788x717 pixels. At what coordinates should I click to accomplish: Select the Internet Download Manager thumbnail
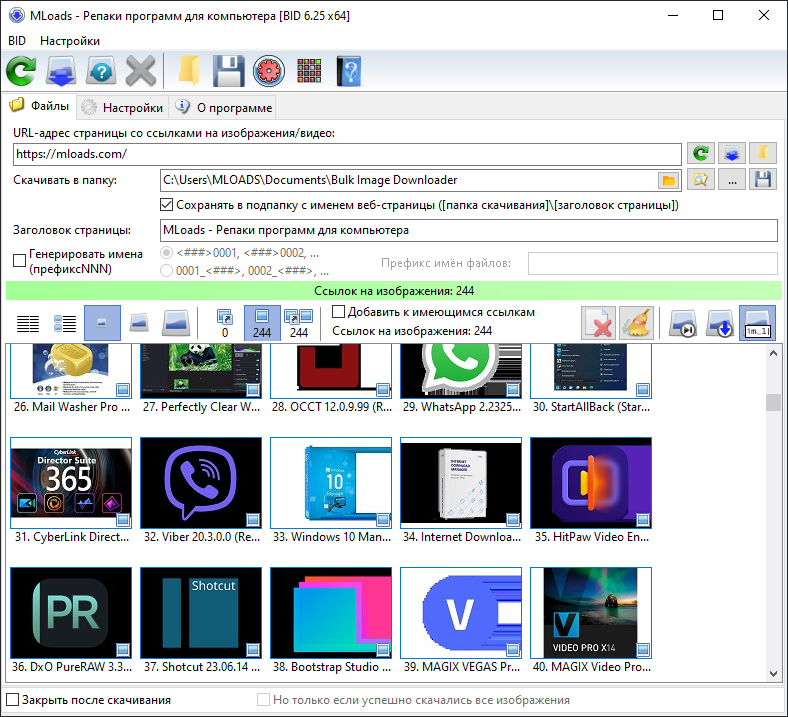click(x=461, y=483)
